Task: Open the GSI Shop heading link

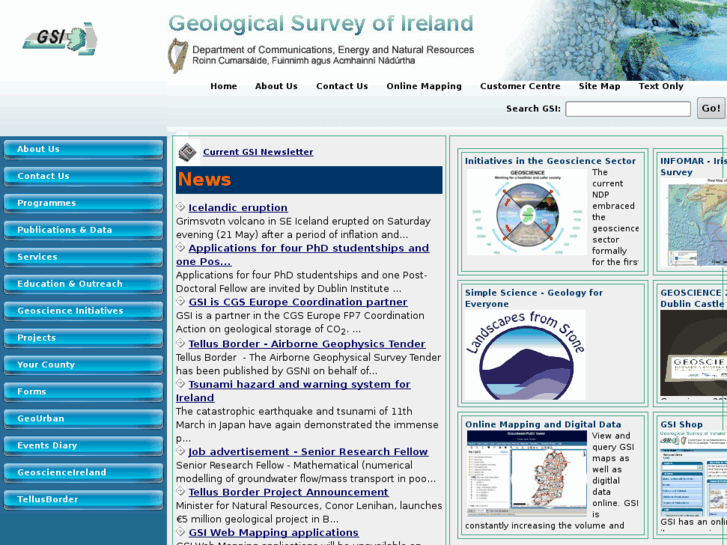Action: tap(682, 424)
